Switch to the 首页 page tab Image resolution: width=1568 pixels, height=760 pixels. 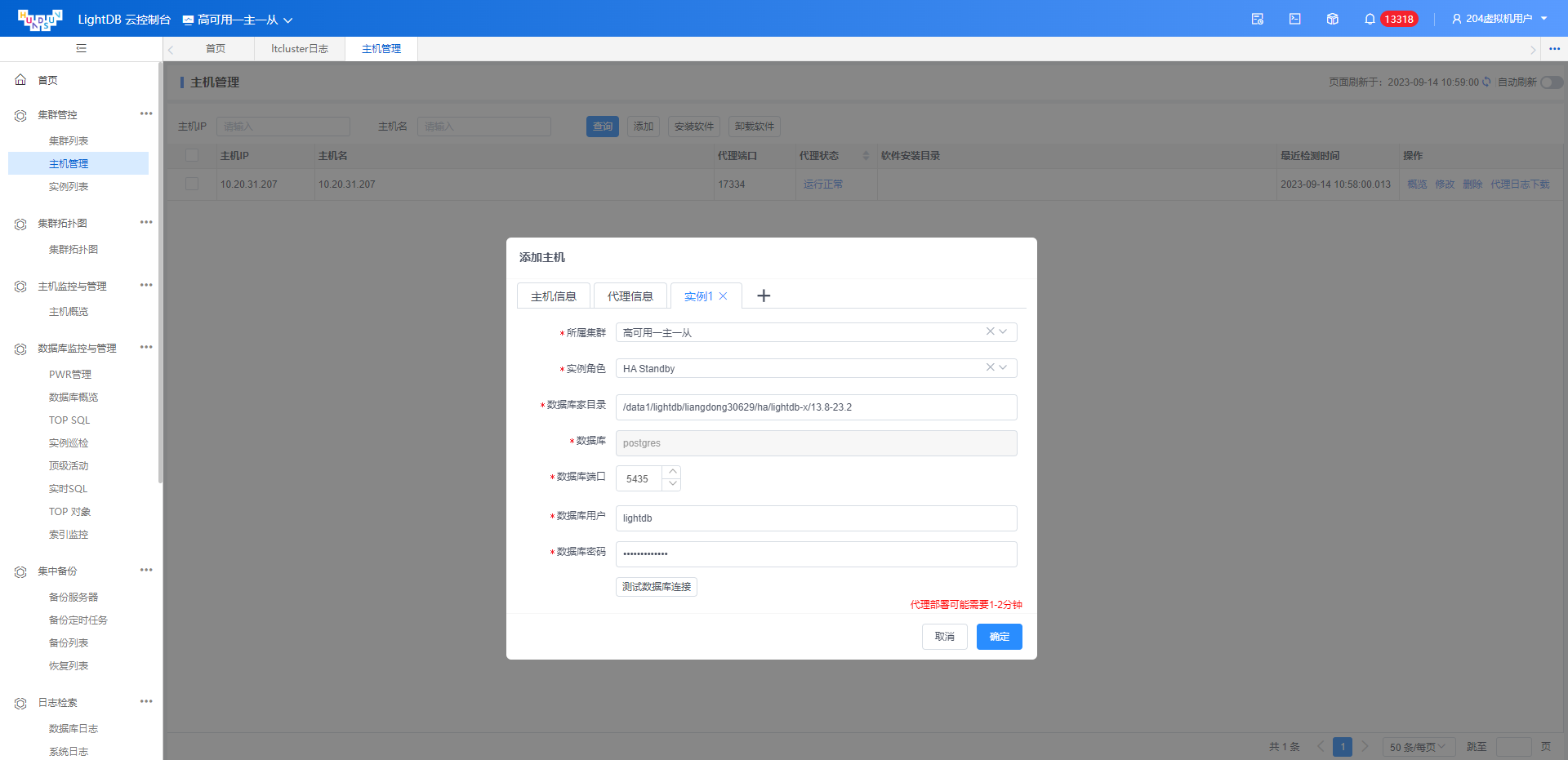216,49
